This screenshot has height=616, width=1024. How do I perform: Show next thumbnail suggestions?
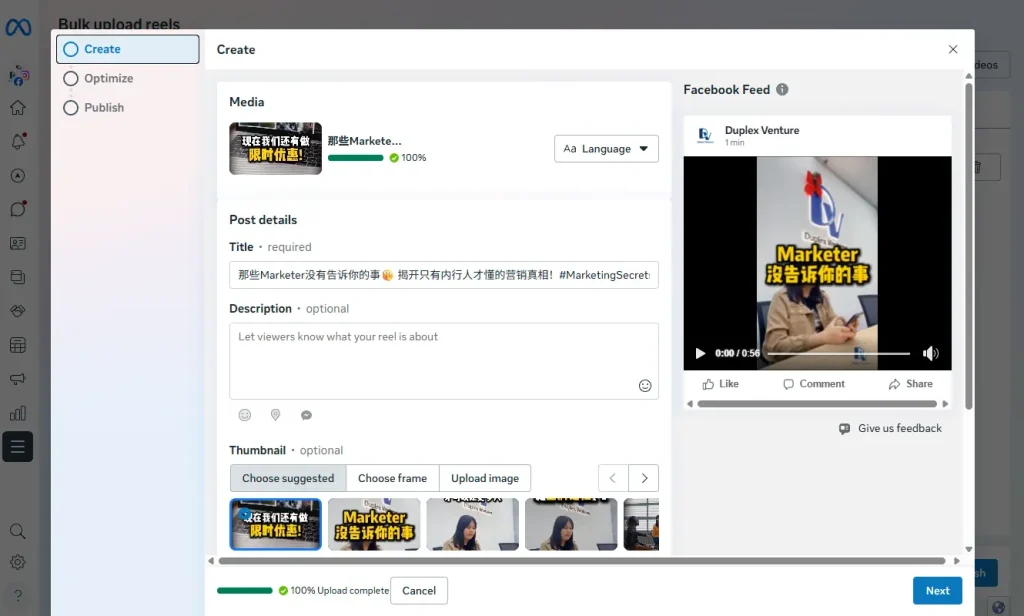pos(644,478)
